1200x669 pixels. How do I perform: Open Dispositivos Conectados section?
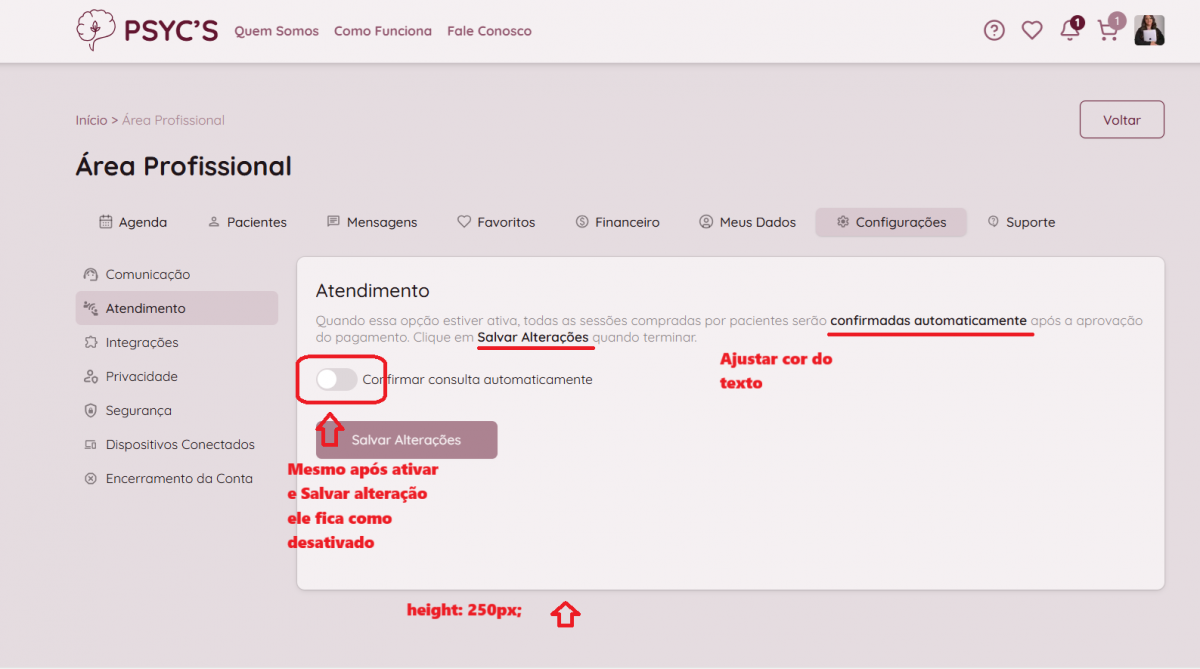pos(180,445)
